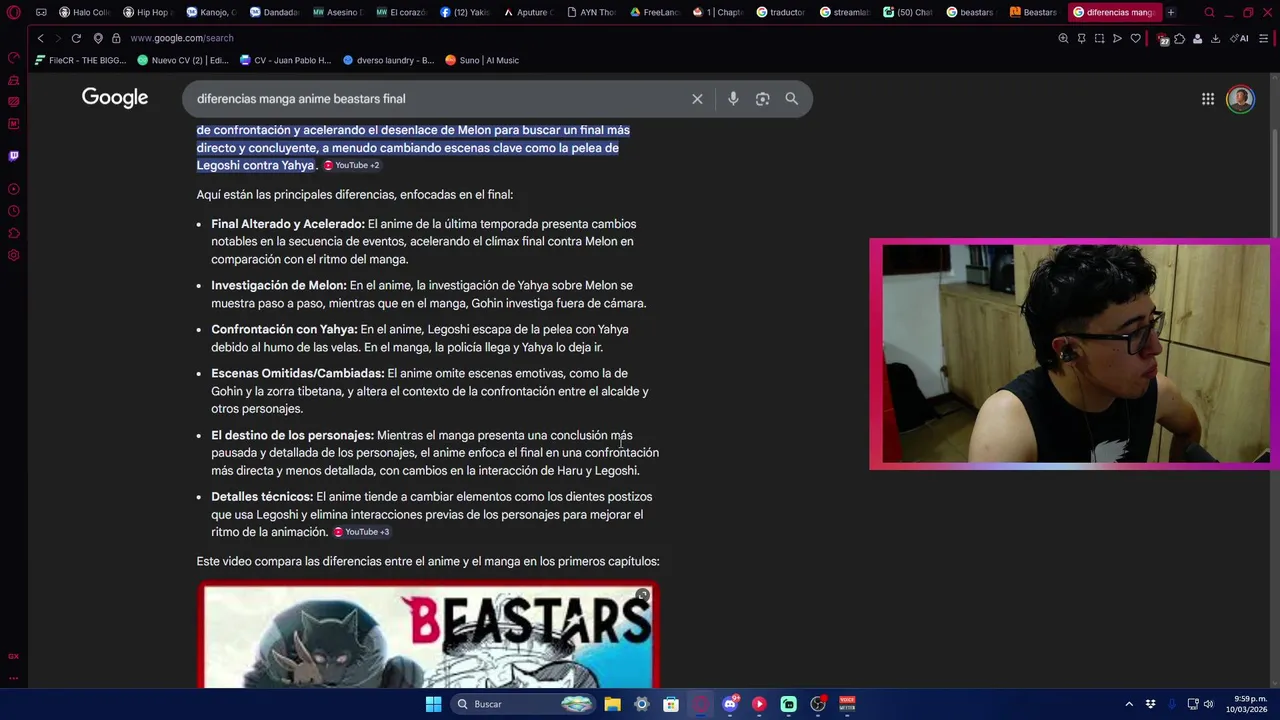
Task: Switch to the Dandadan tab
Action: [x=273, y=12]
